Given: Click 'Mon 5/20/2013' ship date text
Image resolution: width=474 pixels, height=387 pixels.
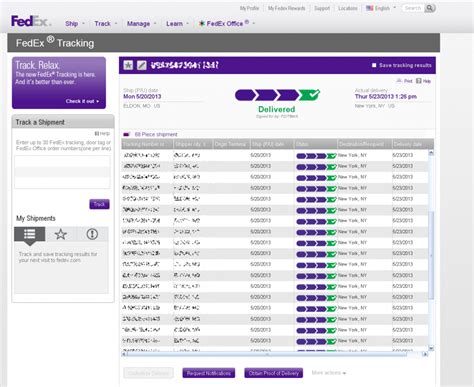Looking at the screenshot, I should [x=142, y=96].
